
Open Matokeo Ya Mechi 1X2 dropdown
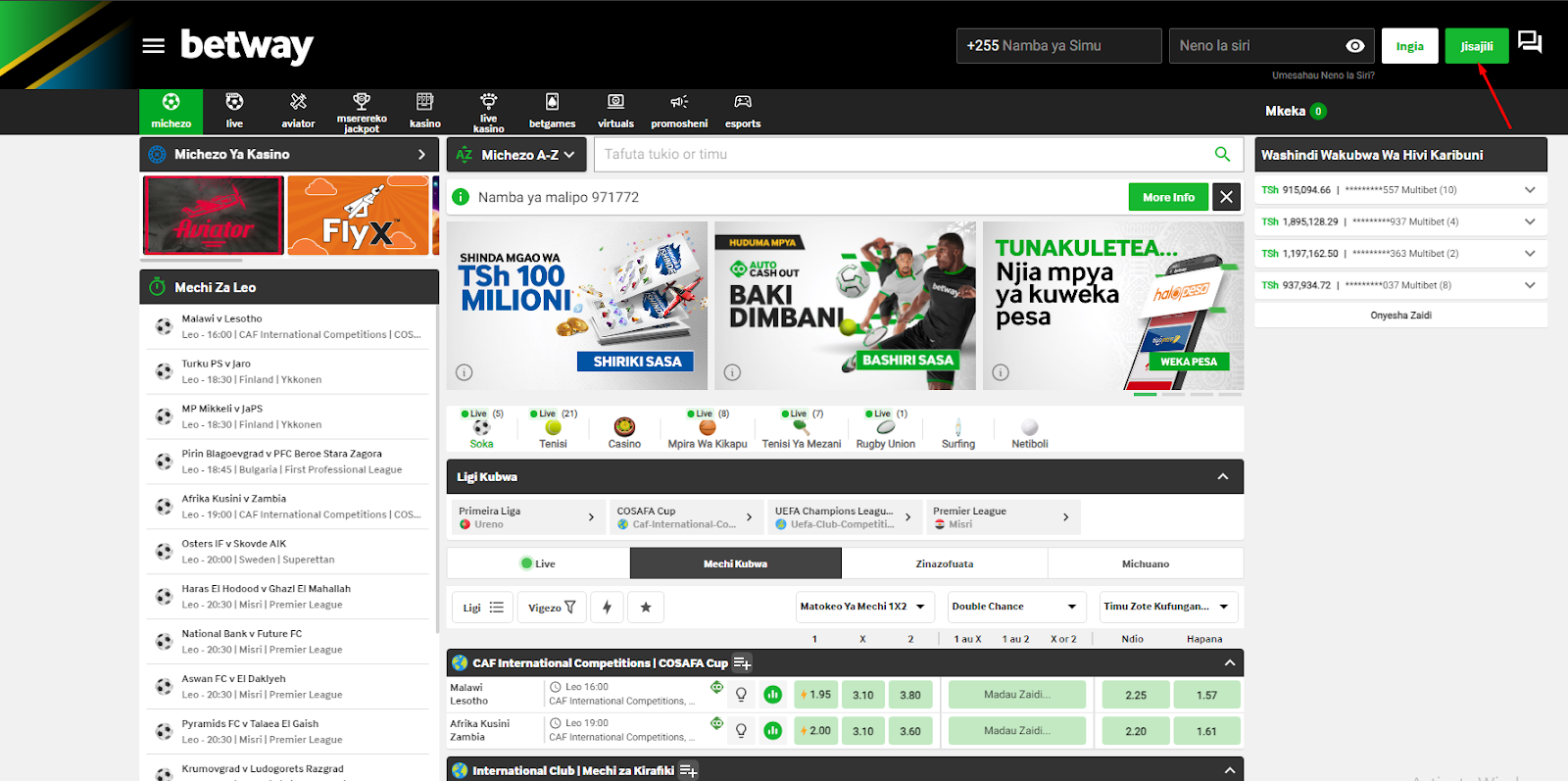[x=863, y=607]
